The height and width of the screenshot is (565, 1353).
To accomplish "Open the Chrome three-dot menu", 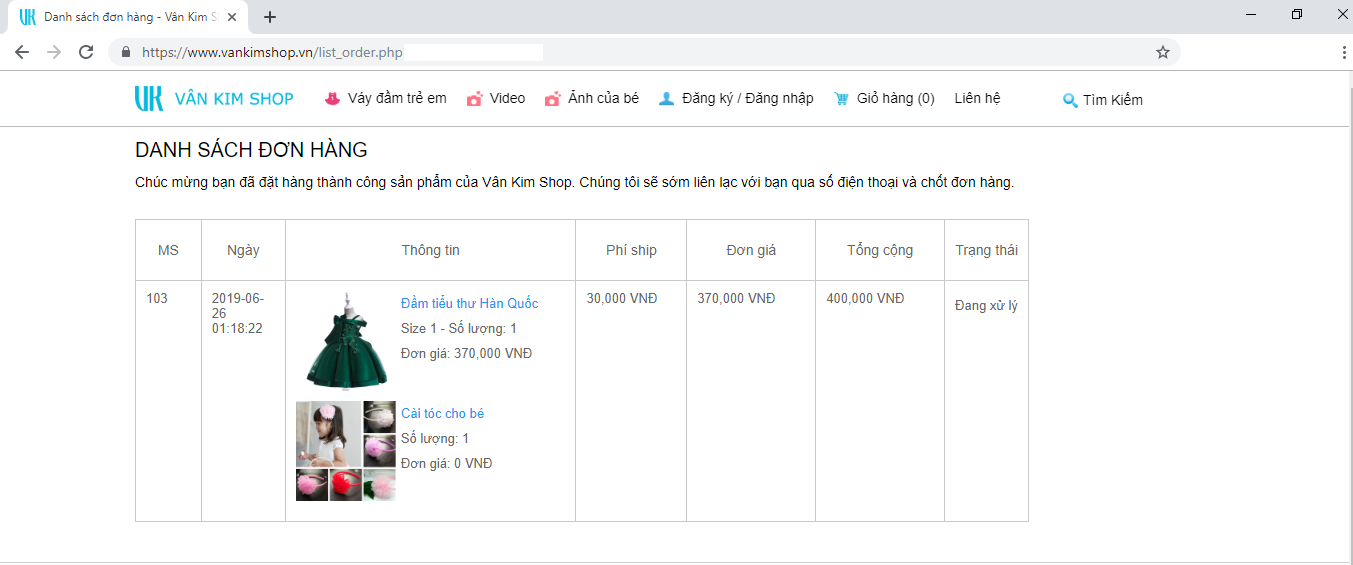I will point(1343,52).
